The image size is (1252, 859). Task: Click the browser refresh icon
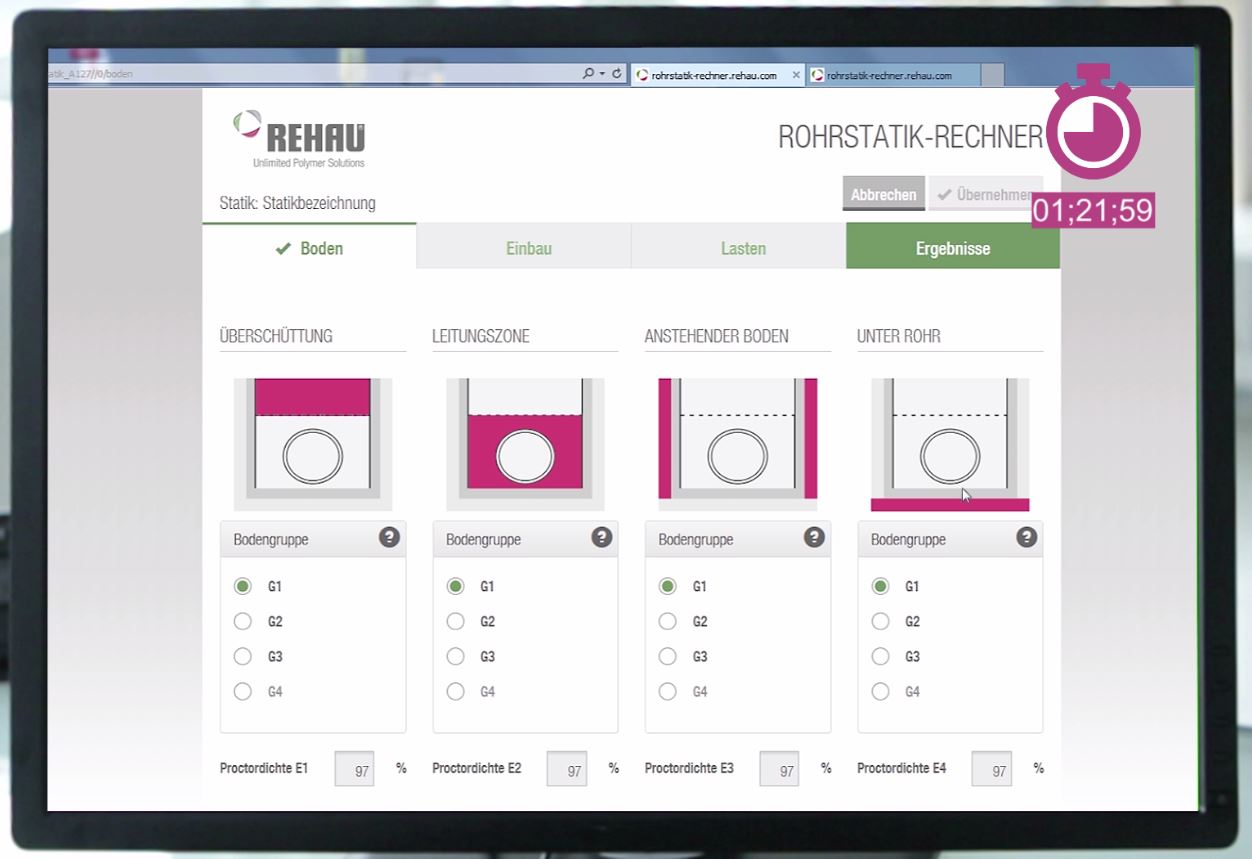pos(617,75)
